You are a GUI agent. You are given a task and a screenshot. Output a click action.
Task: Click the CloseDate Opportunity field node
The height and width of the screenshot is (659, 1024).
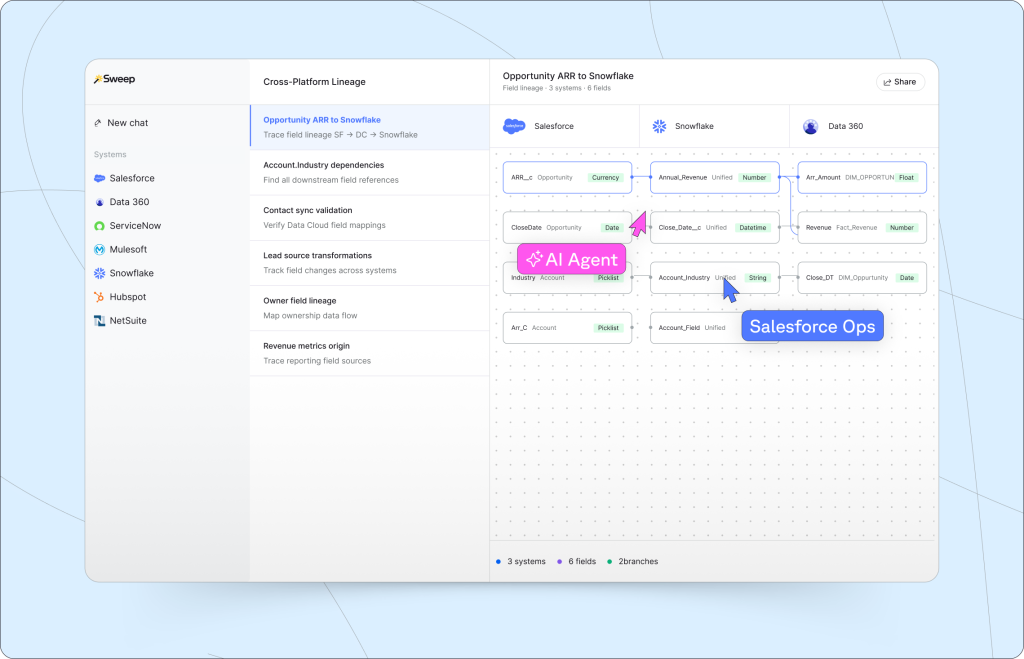click(568, 228)
